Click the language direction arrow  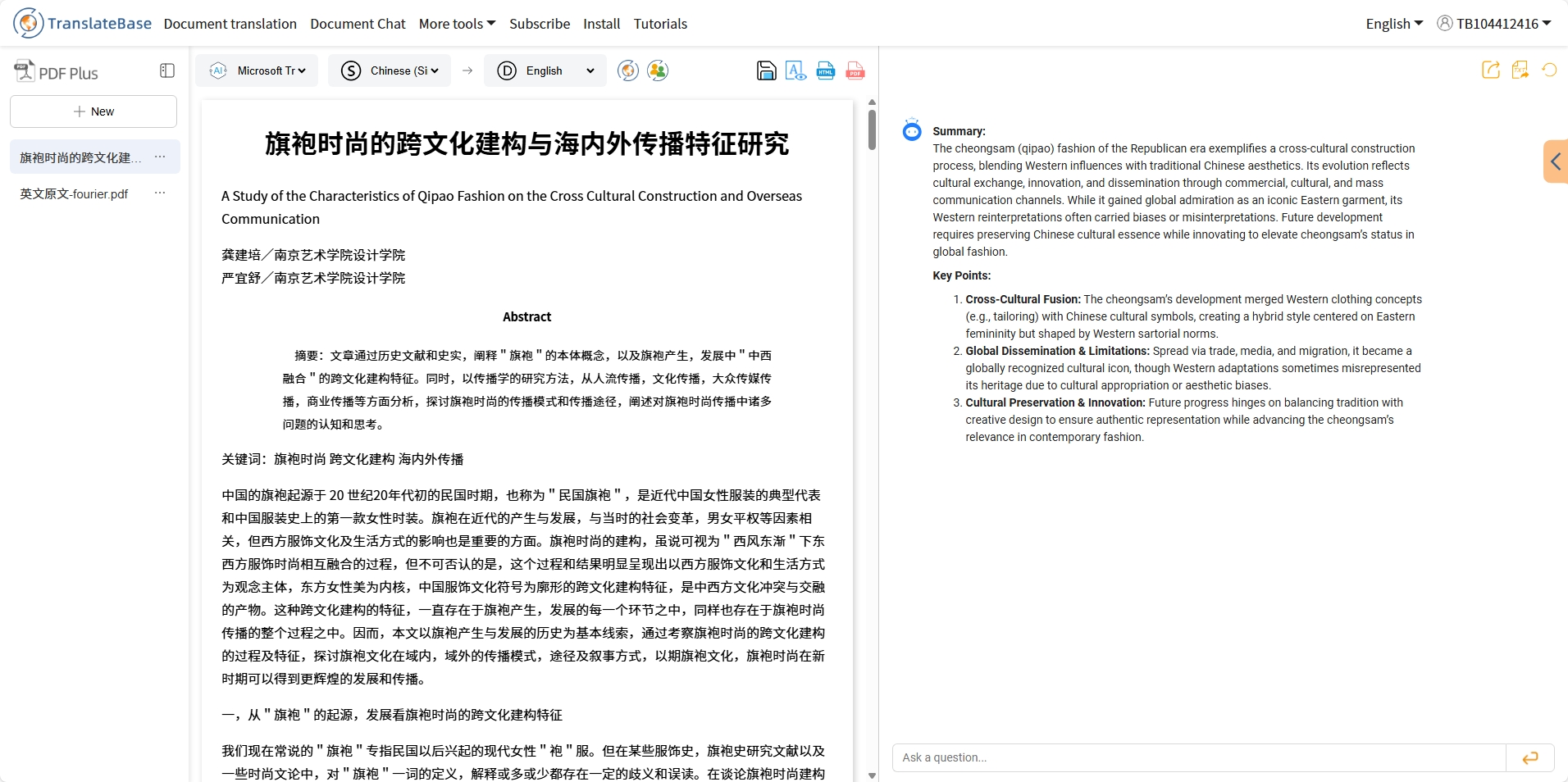(x=467, y=70)
